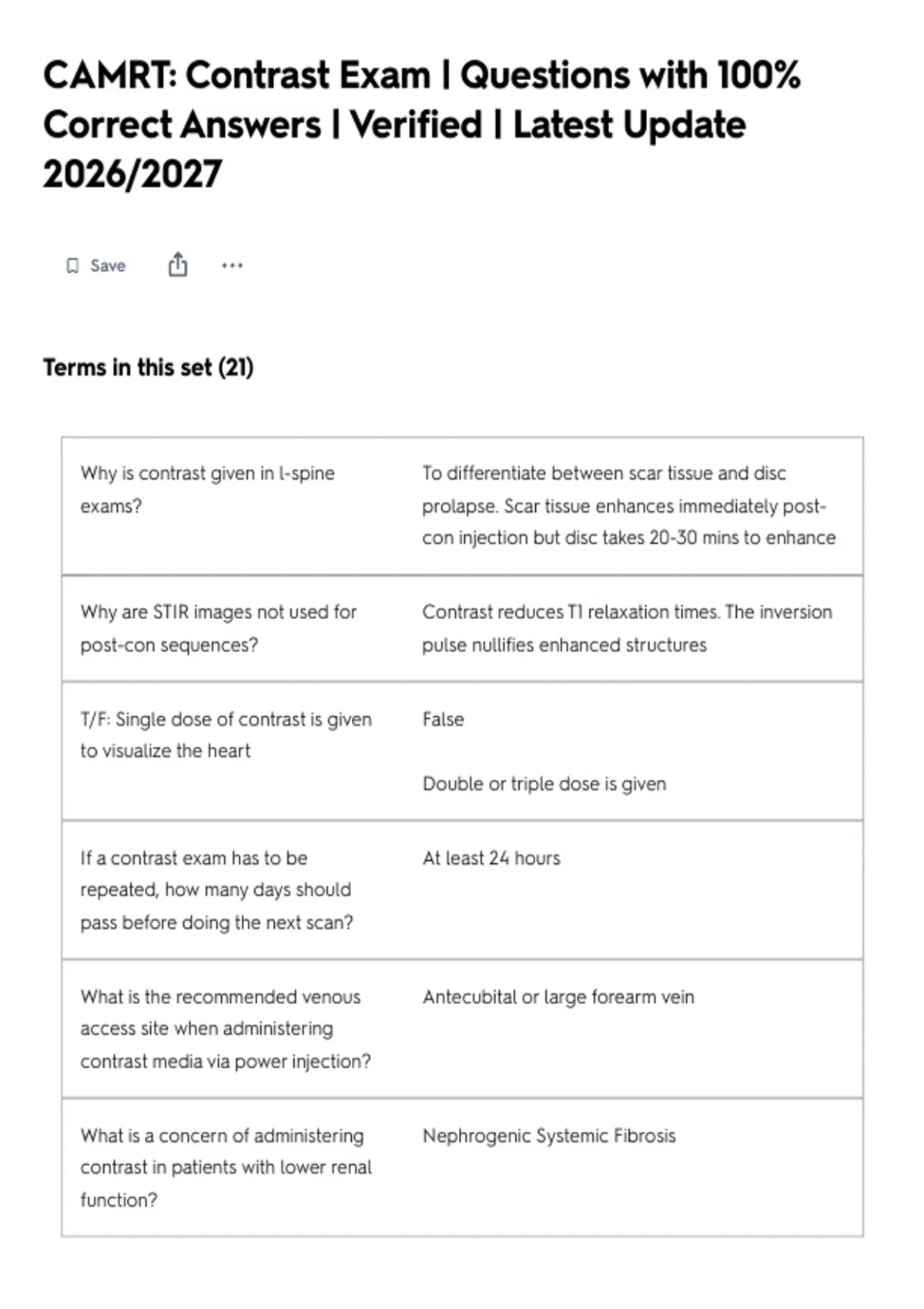Open the three-dots more options menu
The image size is (924, 1309).
click(232, 266)
